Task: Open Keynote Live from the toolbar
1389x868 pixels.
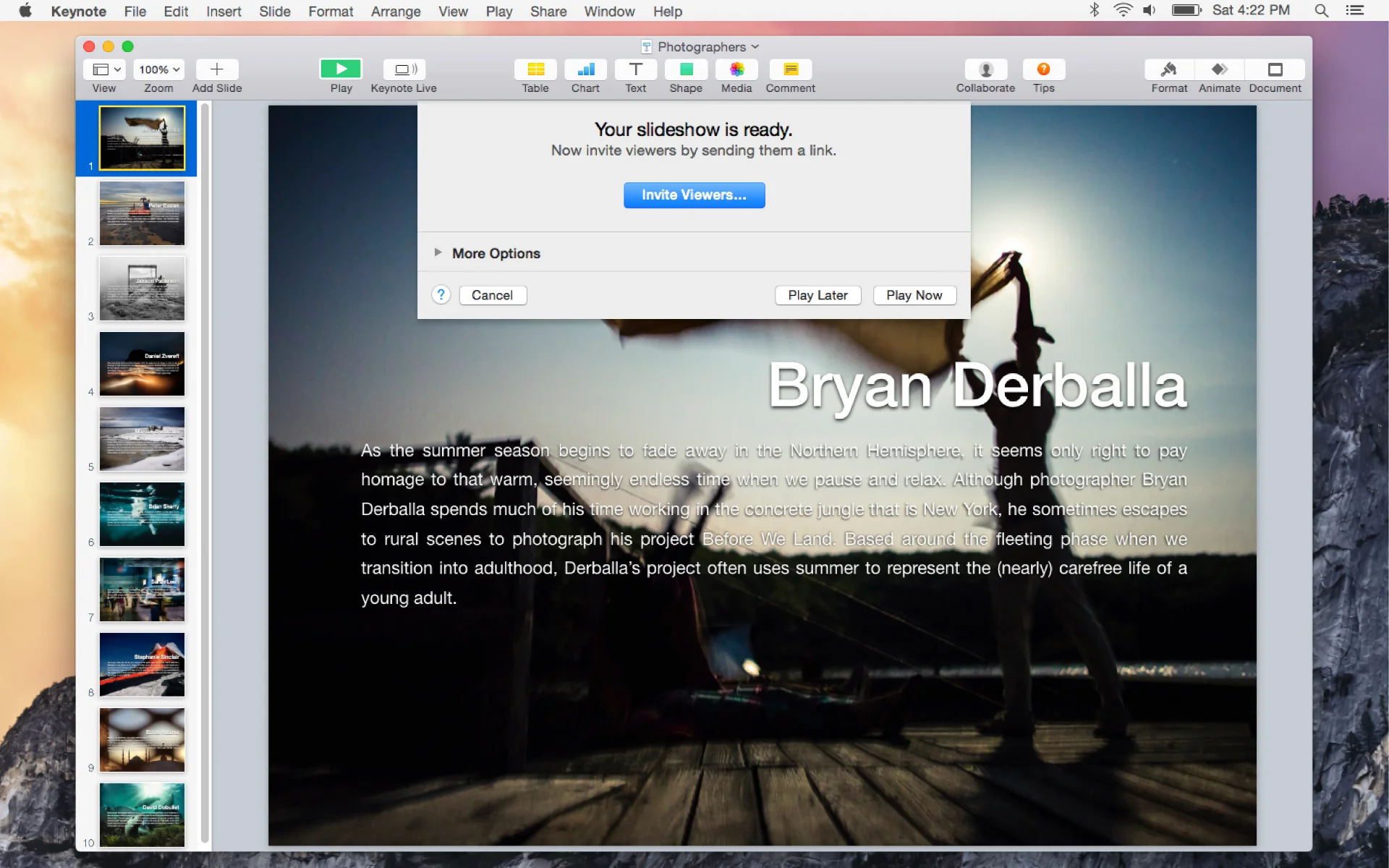Action: (x=404, y=69)
